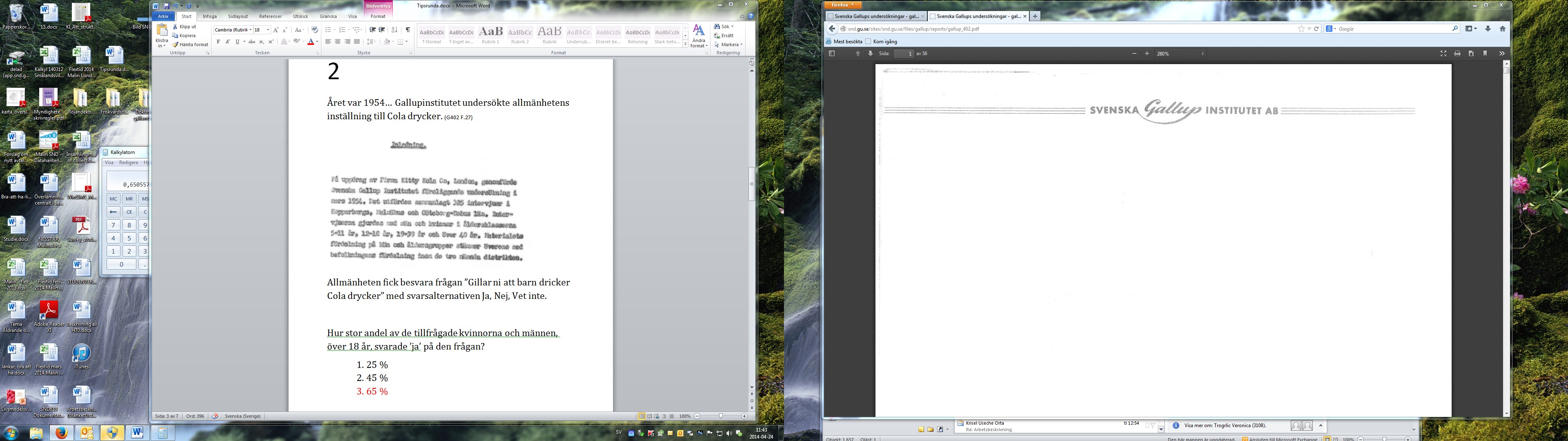Zoom out in the PDF viewer

pos(1134,53)
